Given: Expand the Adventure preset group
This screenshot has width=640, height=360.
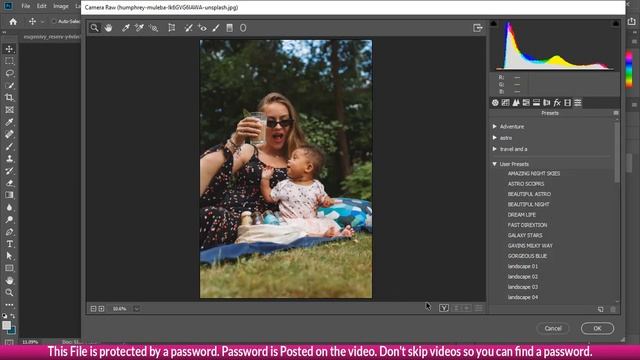Looking at the screenshot, I should [495, 127].
